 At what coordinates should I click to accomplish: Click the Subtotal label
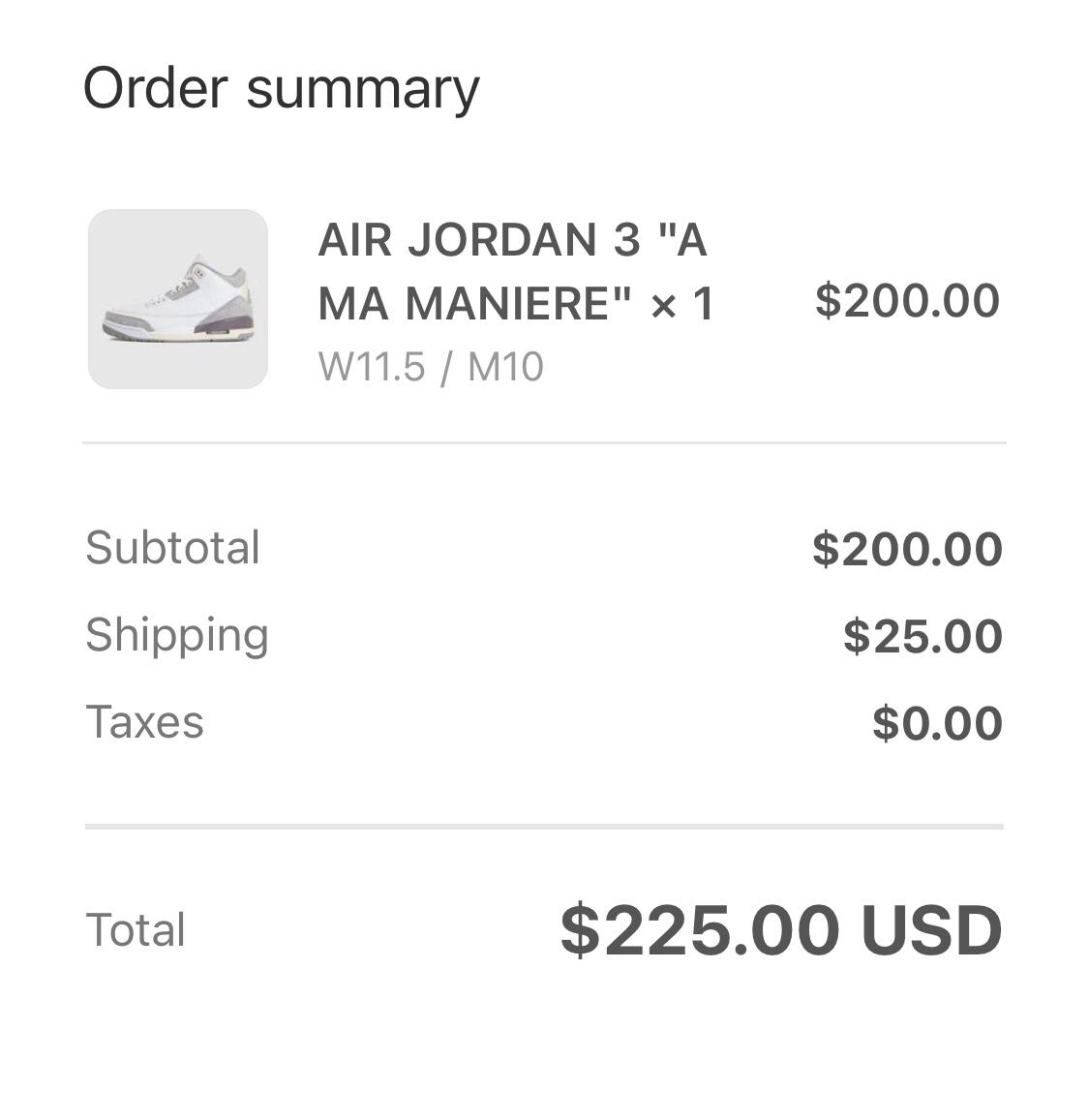click(x=173, y=548)
